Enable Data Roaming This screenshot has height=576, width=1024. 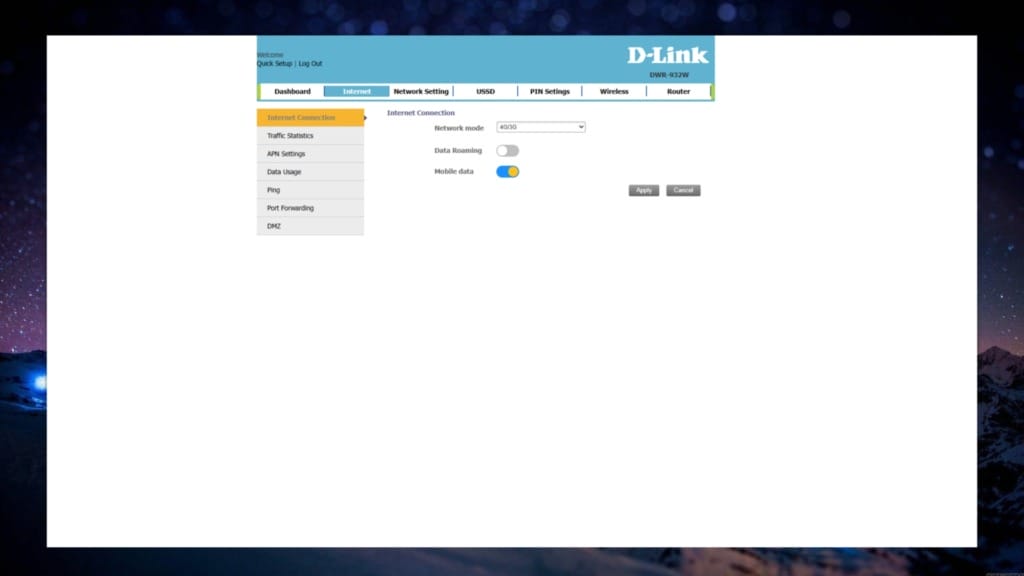[507, 149]
